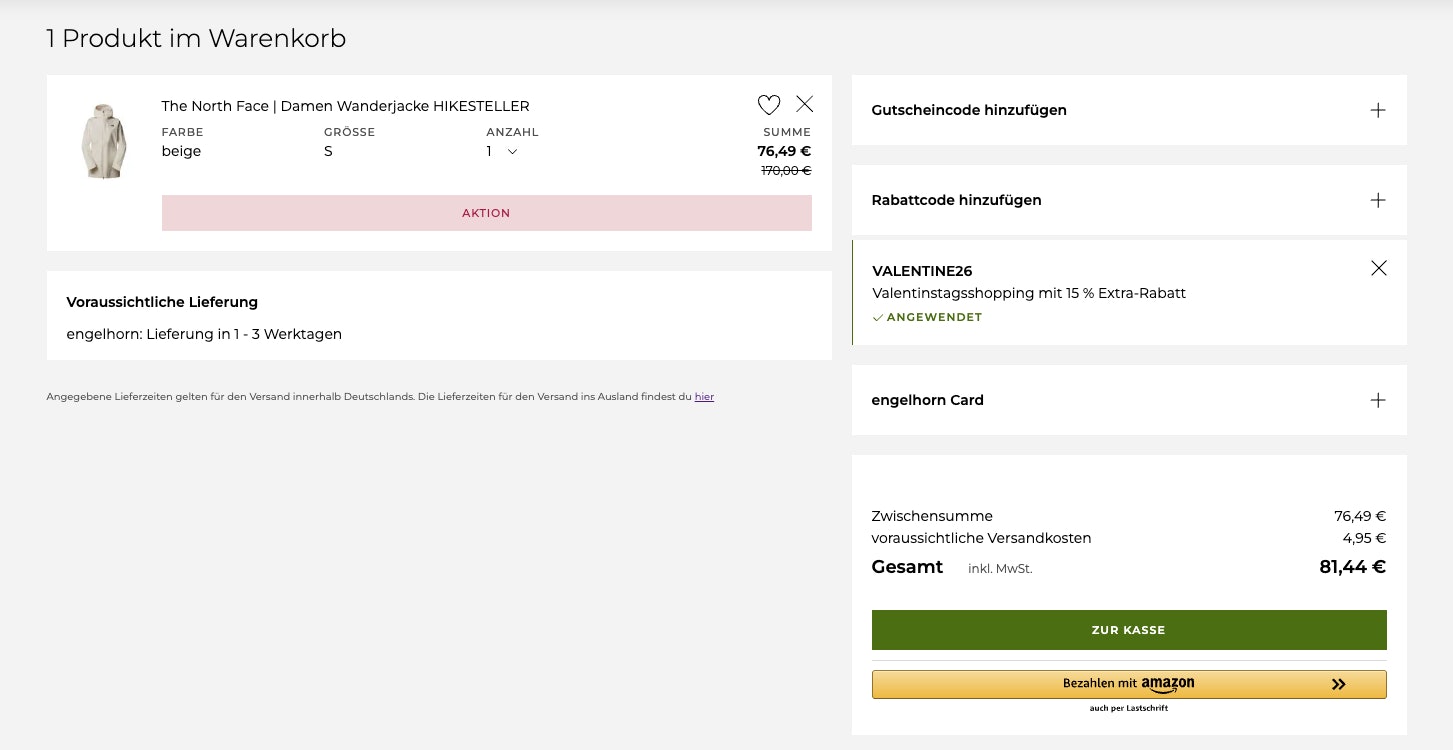Remove the VALENTINE26 discount with X icon
Screen dimensions: 1453x750
(1378, 268)
